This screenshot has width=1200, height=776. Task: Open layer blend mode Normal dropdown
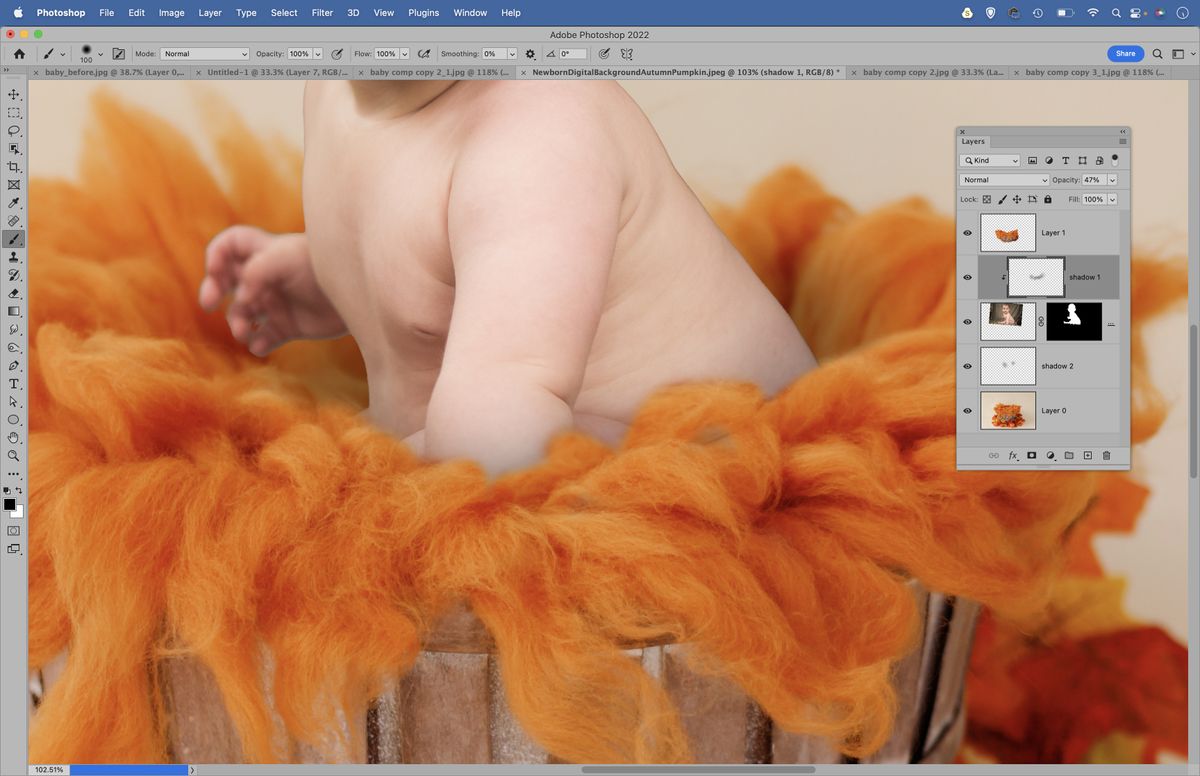[x=1004, y=180]
